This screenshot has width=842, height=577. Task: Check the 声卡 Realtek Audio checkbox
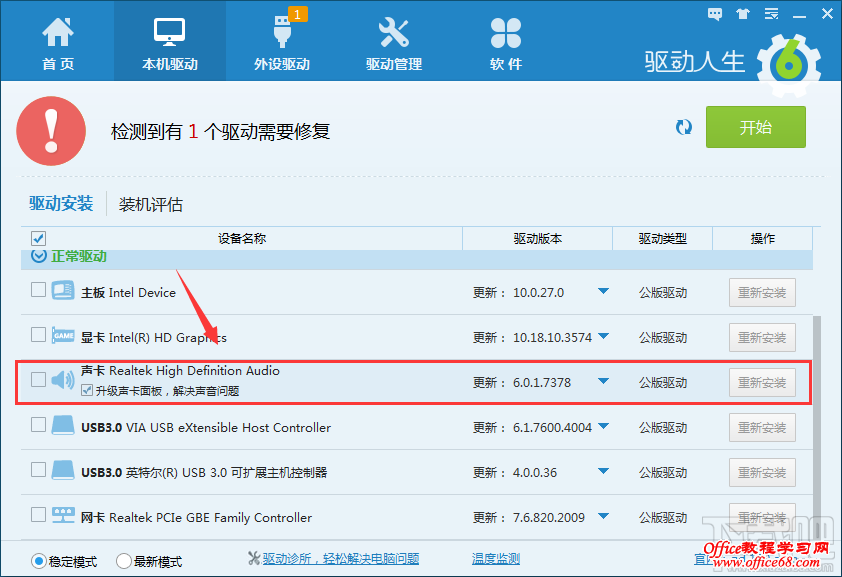click(38, 379)
